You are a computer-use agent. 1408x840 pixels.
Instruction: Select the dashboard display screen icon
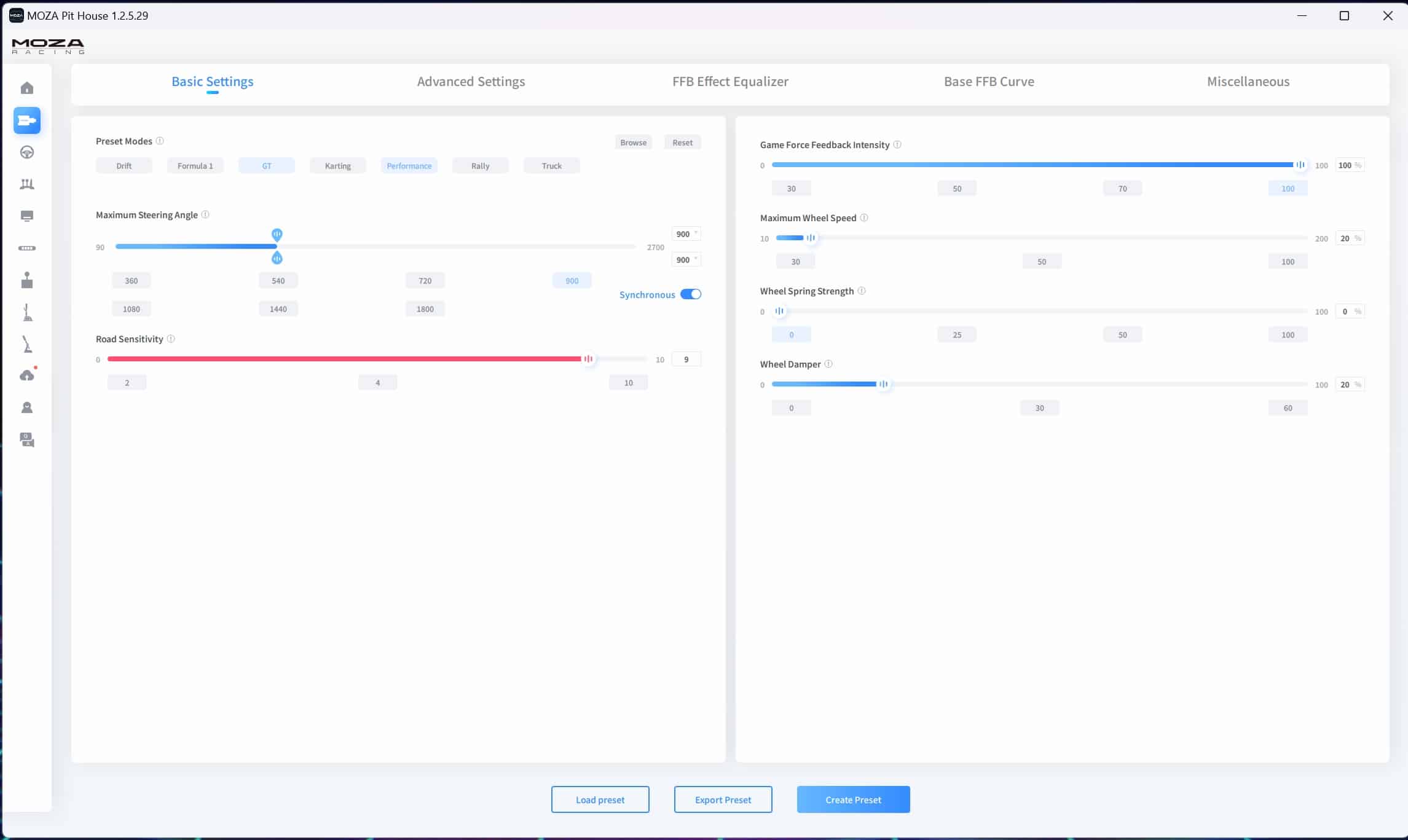pos(27,216)
